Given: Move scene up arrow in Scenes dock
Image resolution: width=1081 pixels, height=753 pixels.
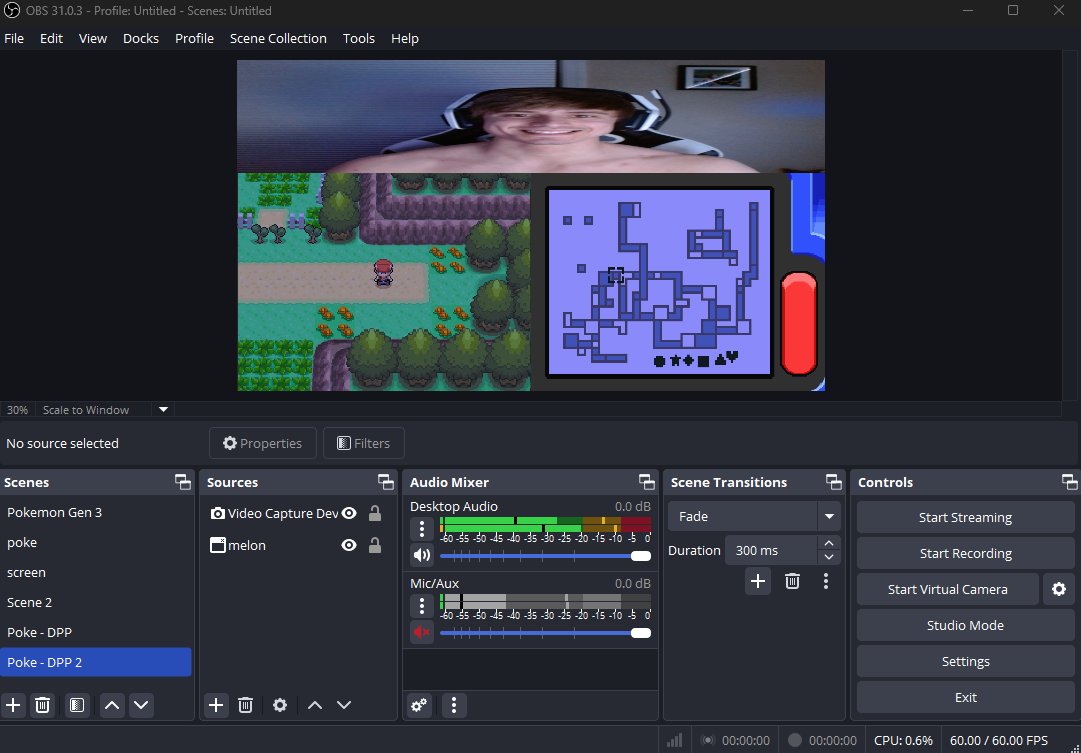Looking at the screenshot, I should [112, 705].
